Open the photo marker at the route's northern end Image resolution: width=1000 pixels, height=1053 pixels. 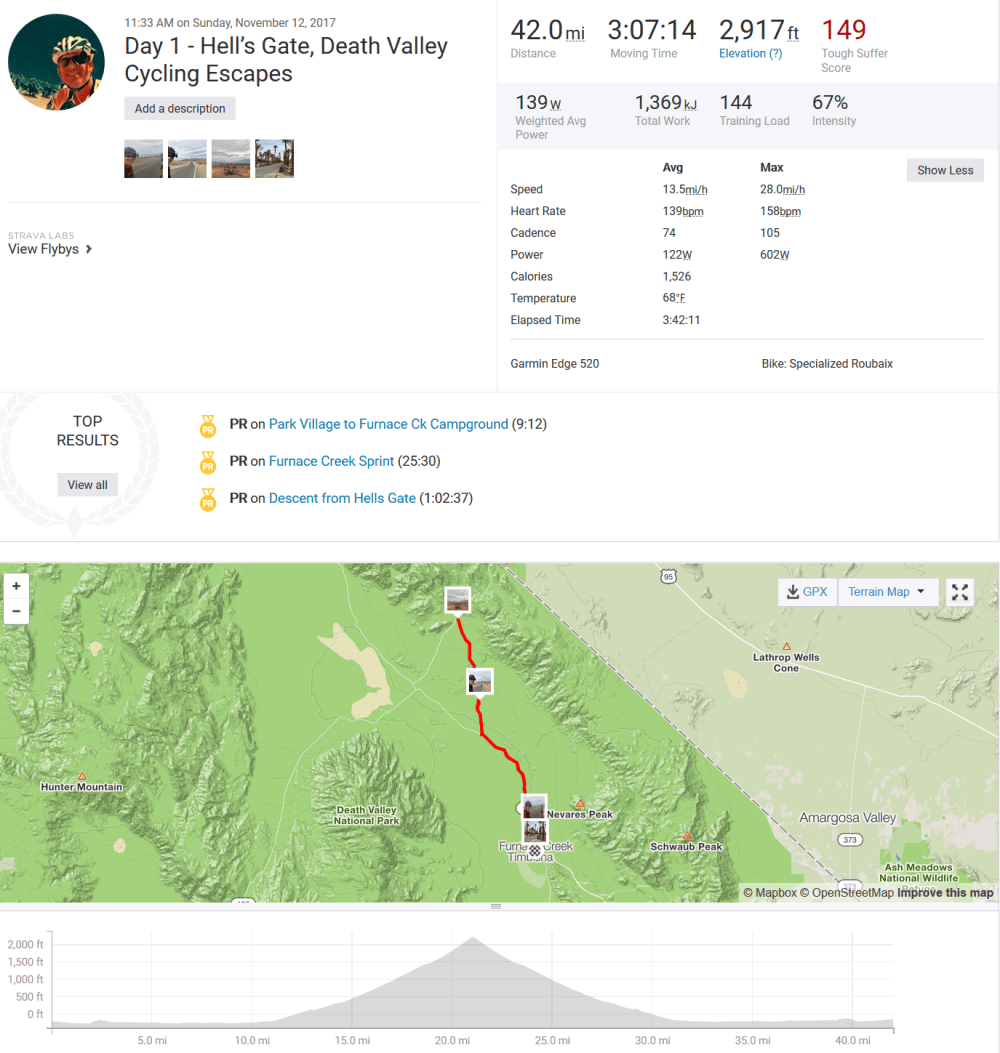[x=457, y=598]
